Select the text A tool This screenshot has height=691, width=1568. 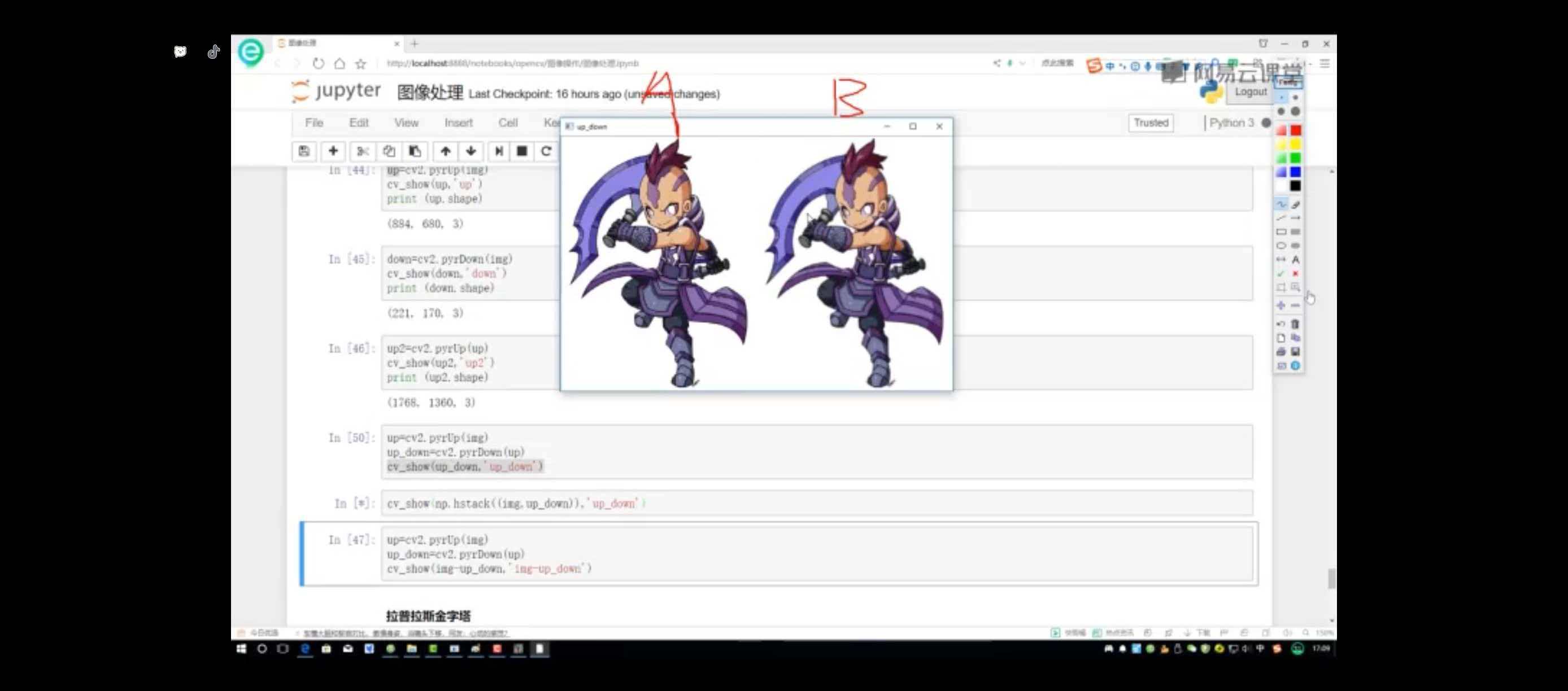click(1296, 260)
